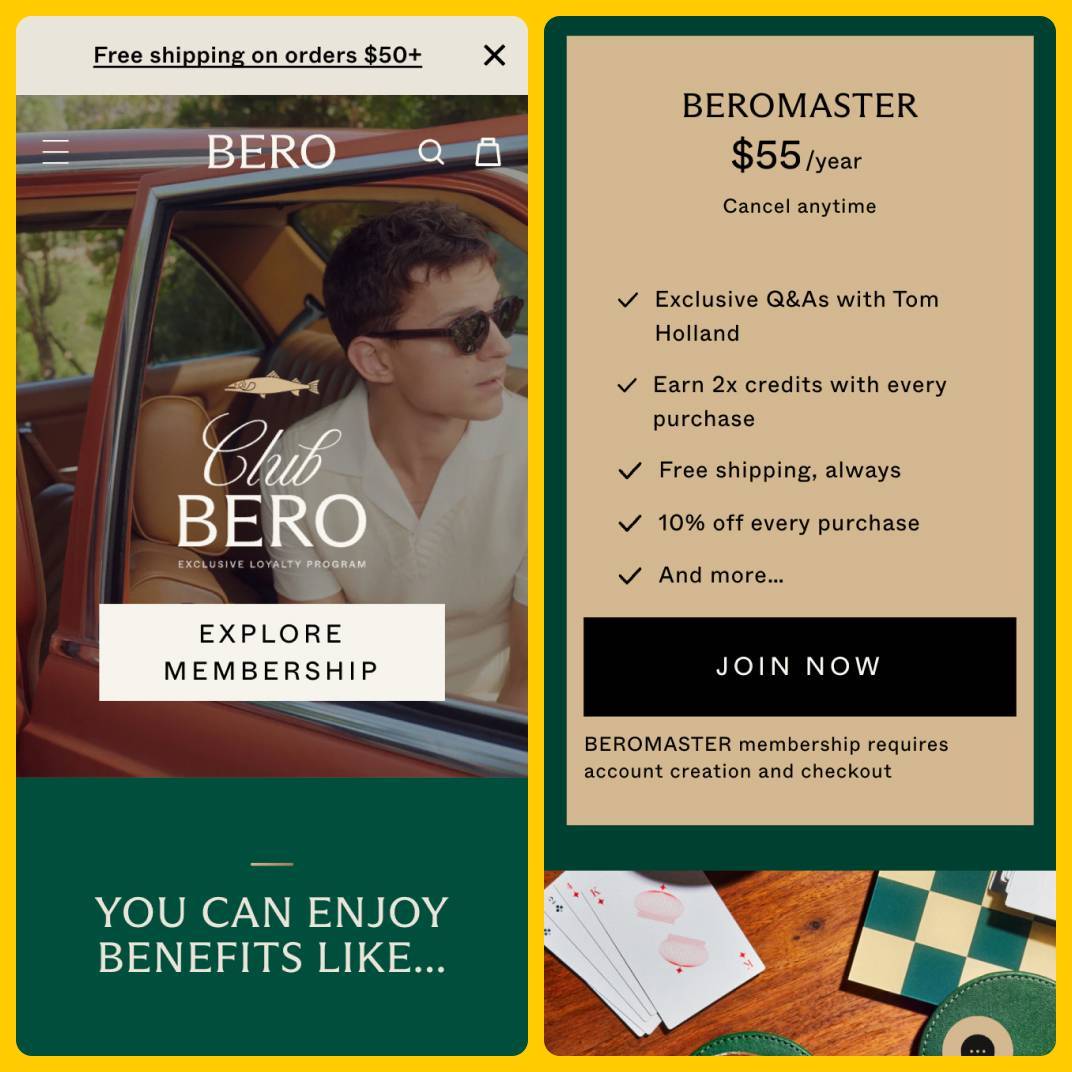Click You Can Enjoy Benefits Like heading

(272, 934)
